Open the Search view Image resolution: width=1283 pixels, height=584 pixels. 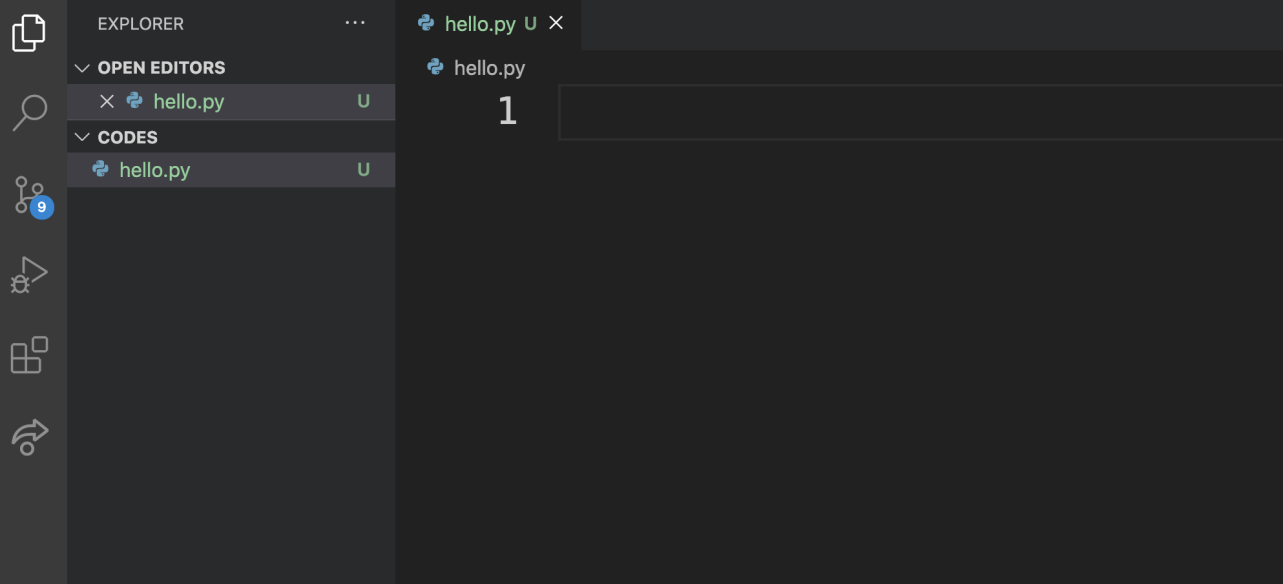pyautogui.click(x=29, y=113)
